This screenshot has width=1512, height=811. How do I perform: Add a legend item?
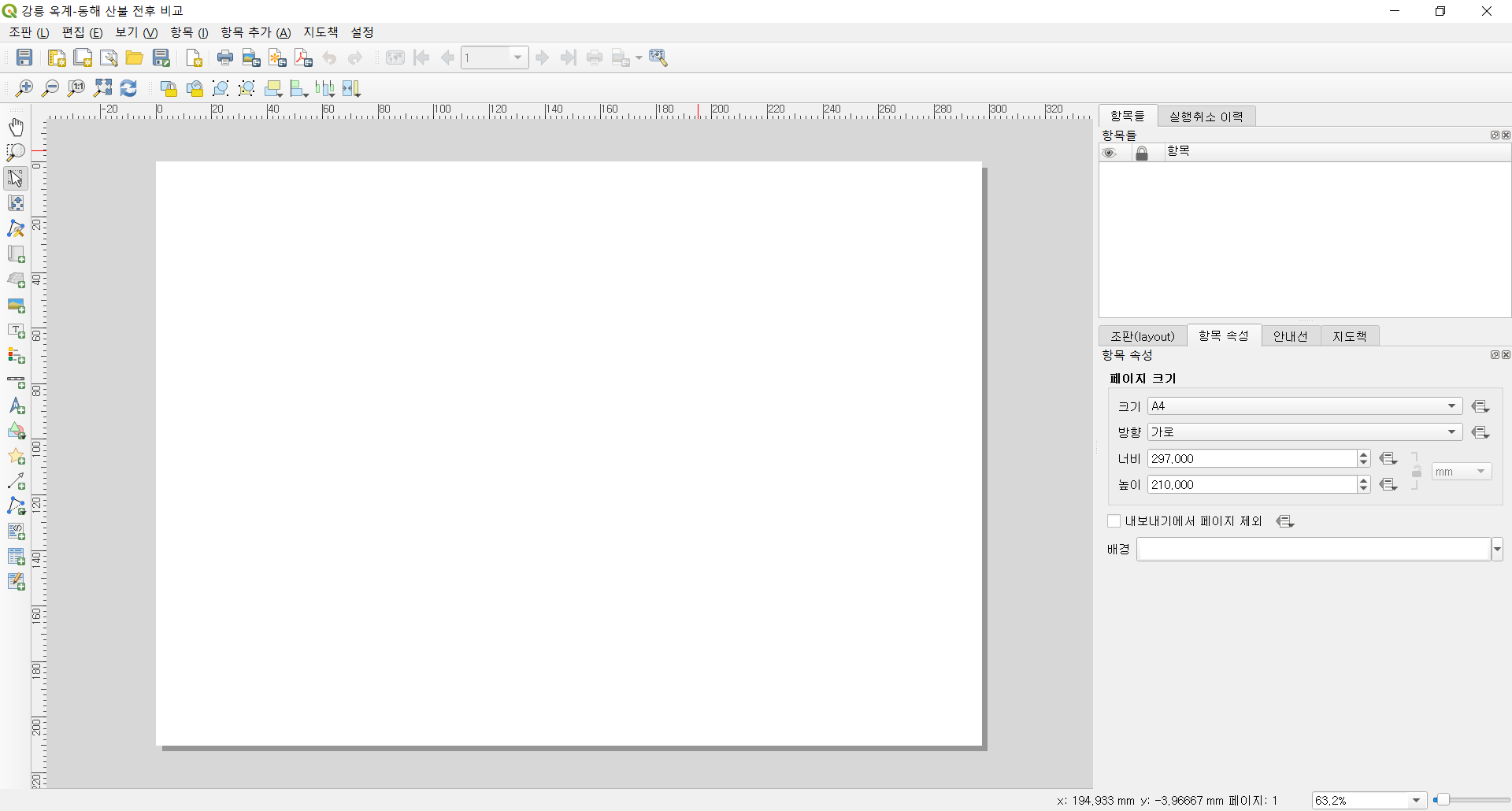[x=16, y=356]
